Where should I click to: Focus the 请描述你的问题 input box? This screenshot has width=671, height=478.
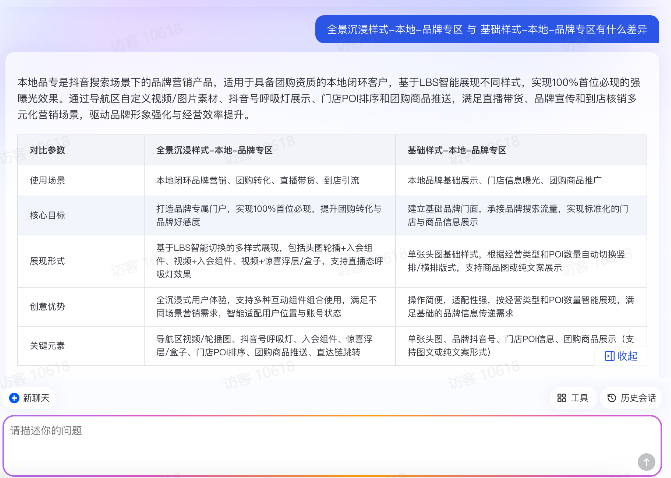333,445
